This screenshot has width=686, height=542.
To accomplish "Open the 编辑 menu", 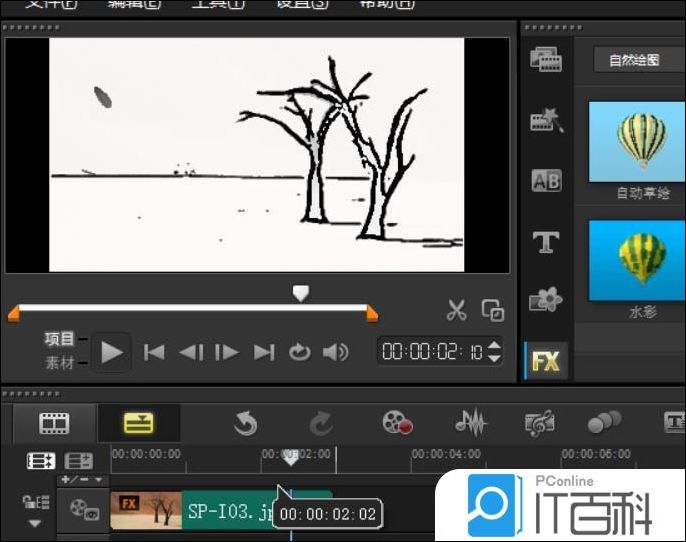I will (135, 3).
